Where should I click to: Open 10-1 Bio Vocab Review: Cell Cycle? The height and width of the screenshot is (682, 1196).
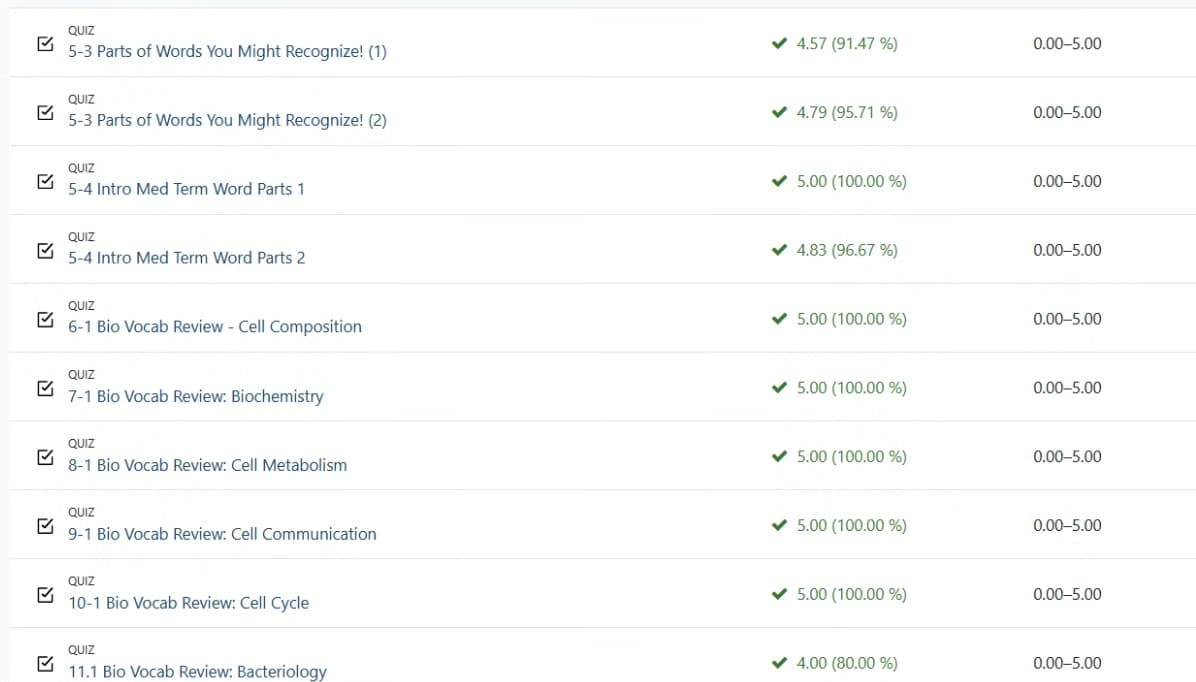pyautogui.click(x=188, y=603)
